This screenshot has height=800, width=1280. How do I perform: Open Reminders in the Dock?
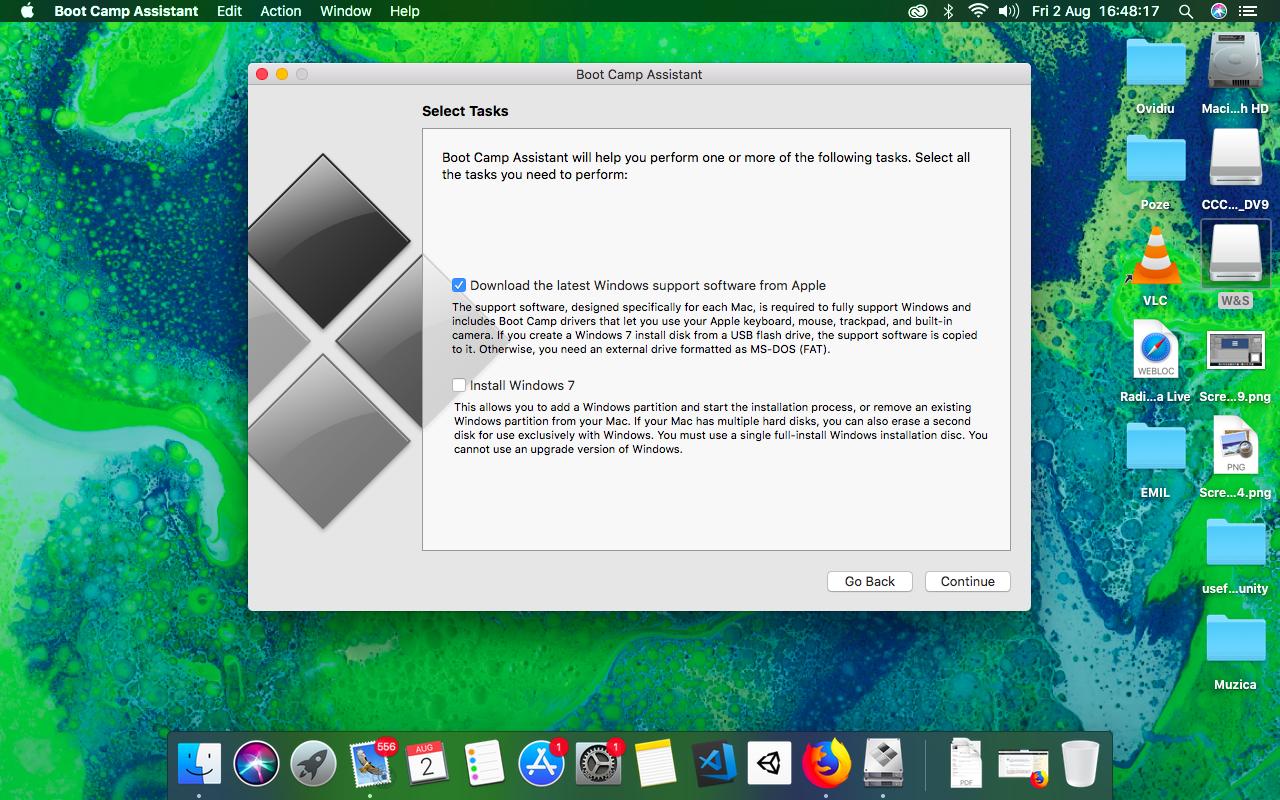click(485, 765)
